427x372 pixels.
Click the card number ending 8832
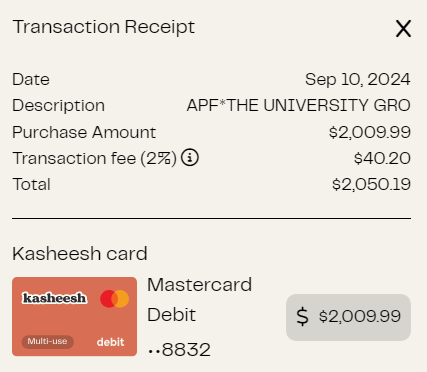click(x=179, y=350)
